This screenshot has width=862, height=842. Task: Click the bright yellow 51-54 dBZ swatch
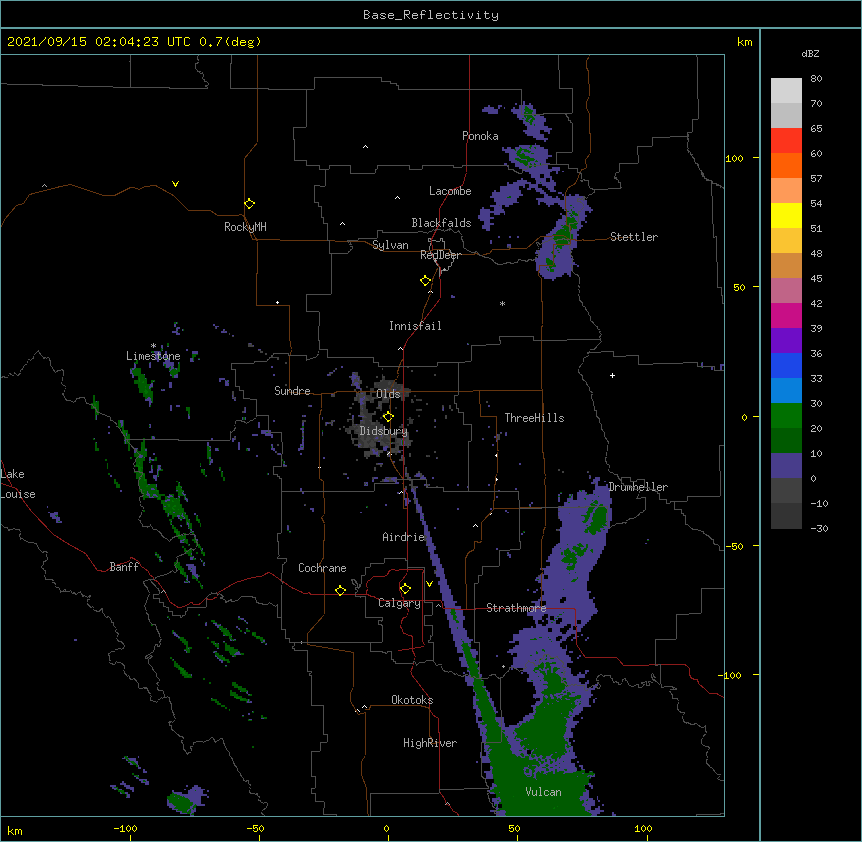pyautogui.click(x=786, y=215)
